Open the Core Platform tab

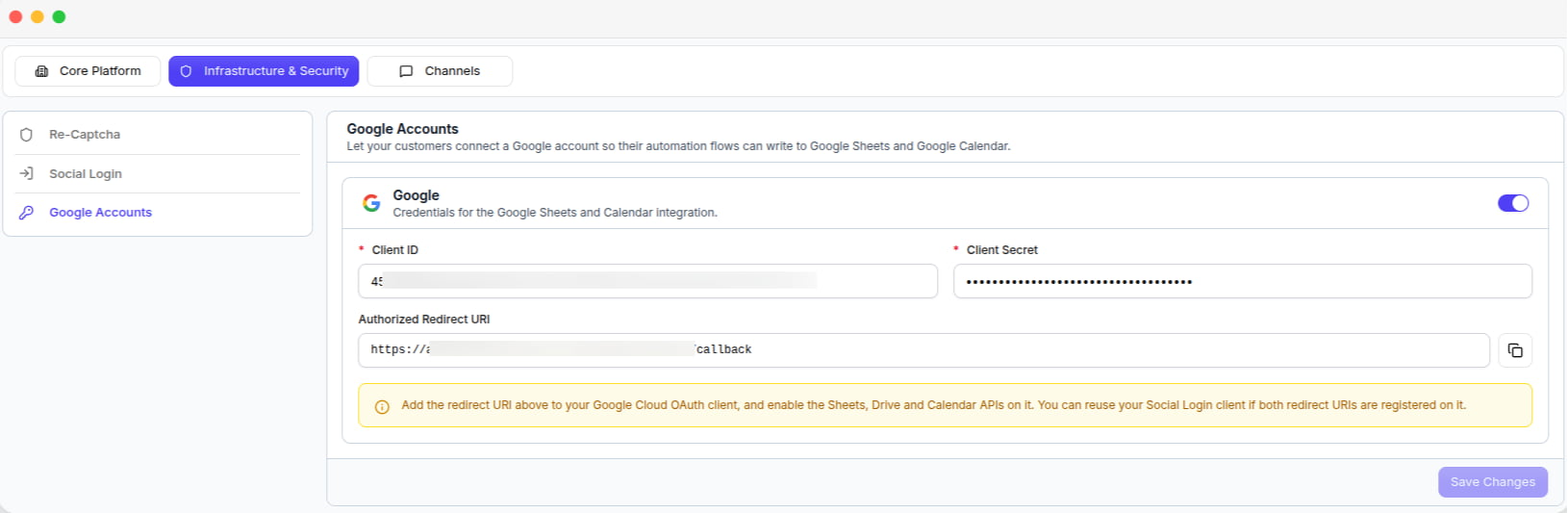pos(88,71)
